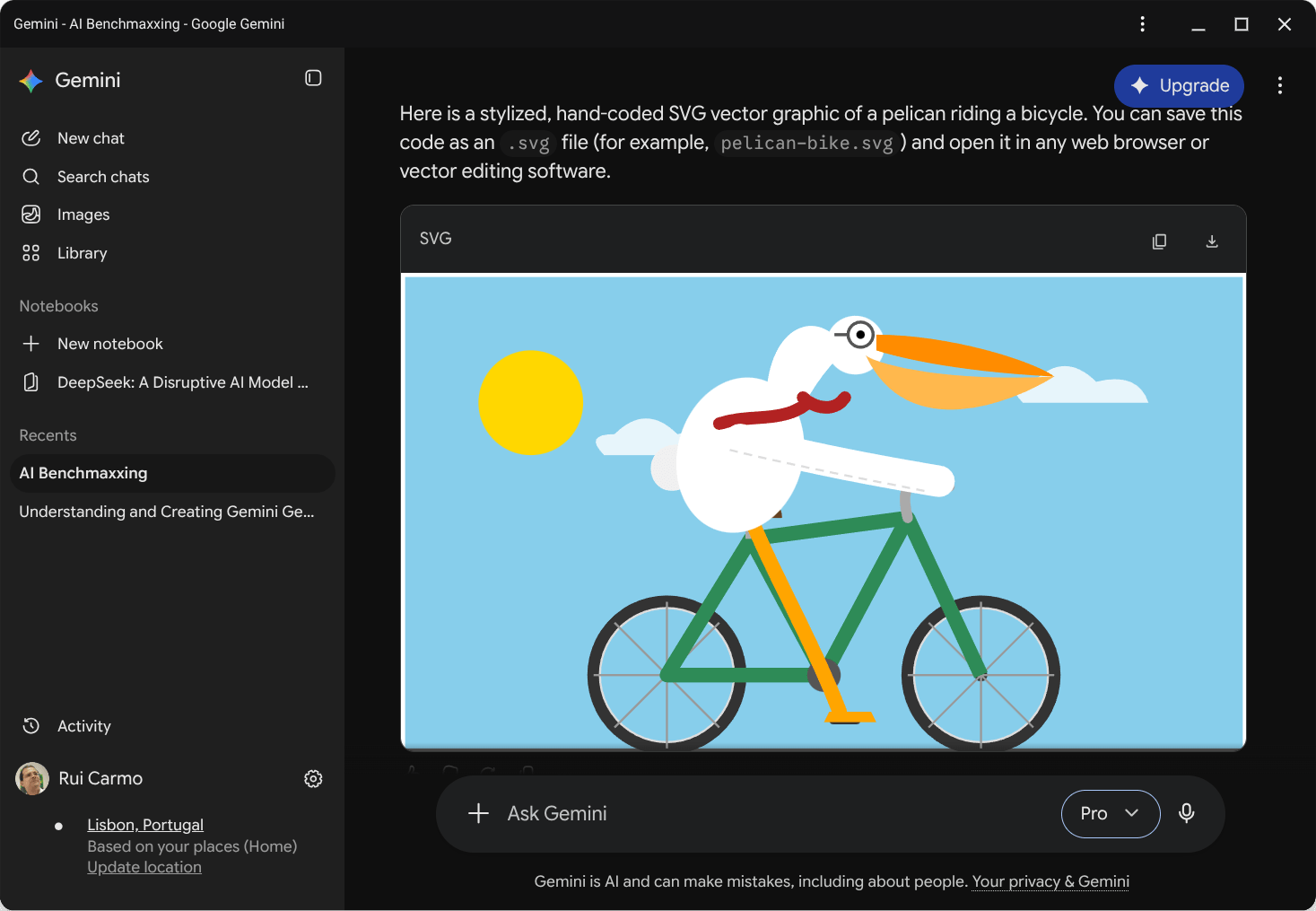Click the SVG code block label
Screen dimensions: 1316x911
tap(436, 239)
